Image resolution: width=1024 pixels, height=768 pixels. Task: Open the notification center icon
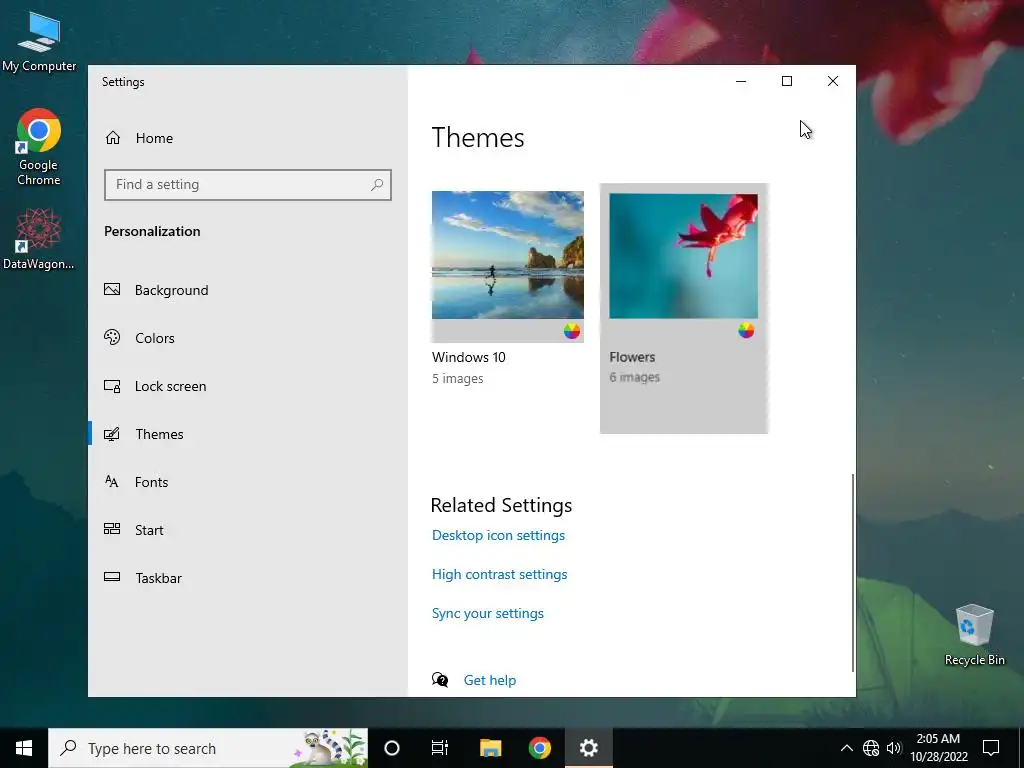point(991,748)
